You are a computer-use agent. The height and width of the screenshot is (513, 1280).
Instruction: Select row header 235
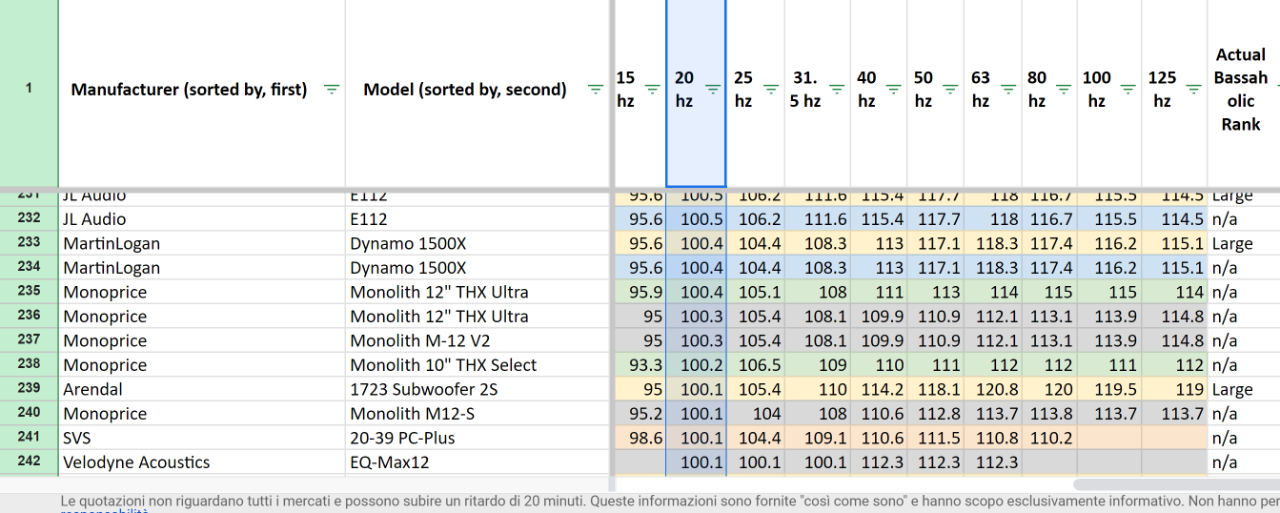[29, 292]
